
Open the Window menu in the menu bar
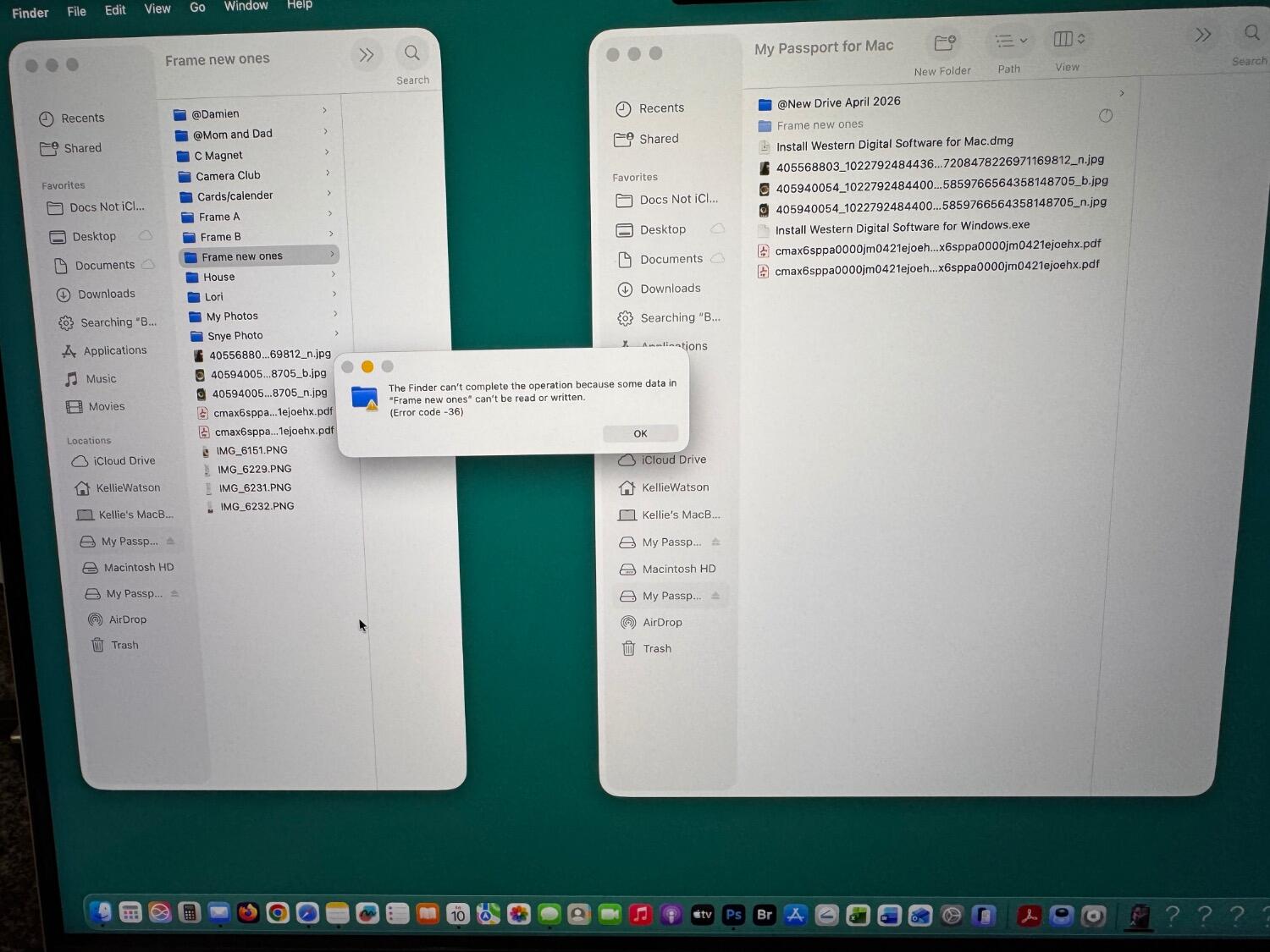click(246, 6)
